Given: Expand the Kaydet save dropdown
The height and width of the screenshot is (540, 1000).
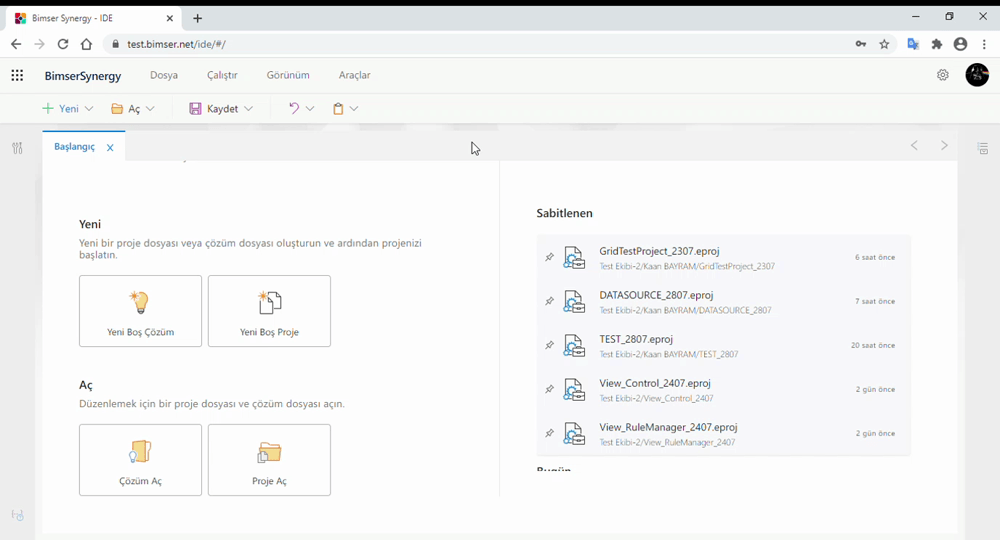Looking at the screenshot, I should [x=248, y=109].
